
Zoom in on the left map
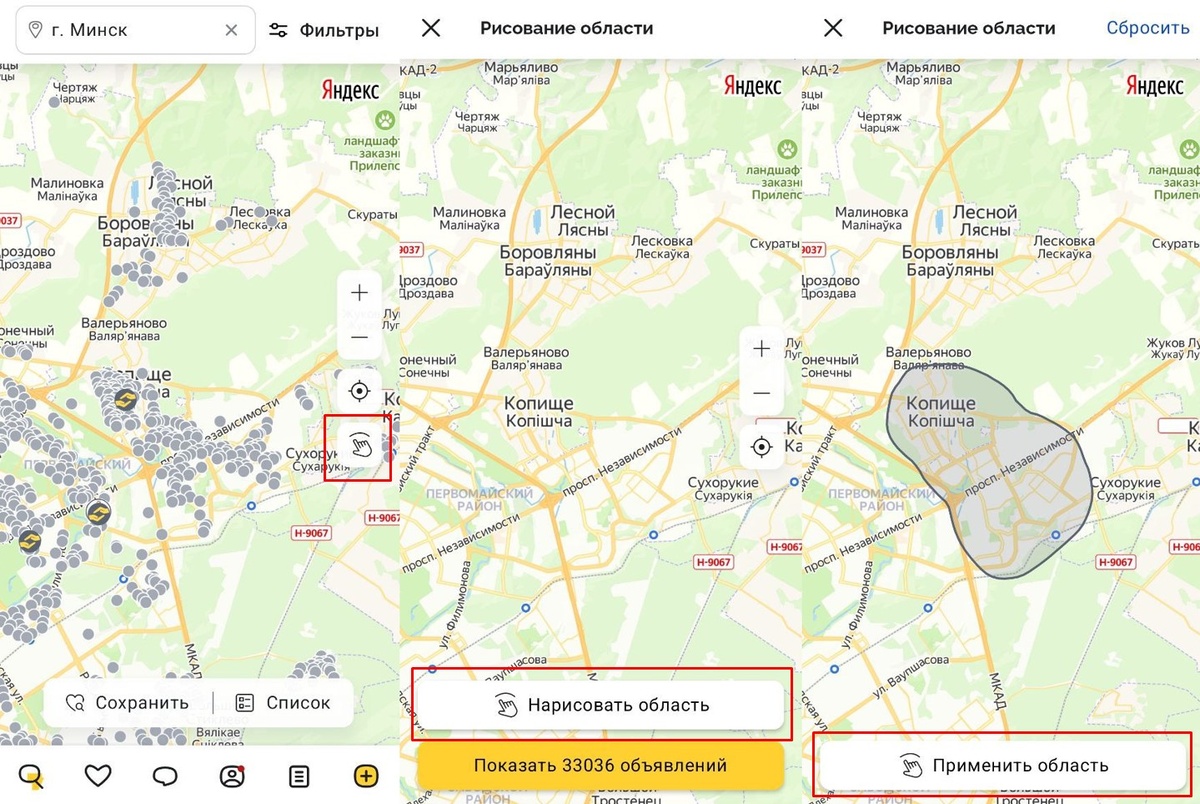pos(359,293)
